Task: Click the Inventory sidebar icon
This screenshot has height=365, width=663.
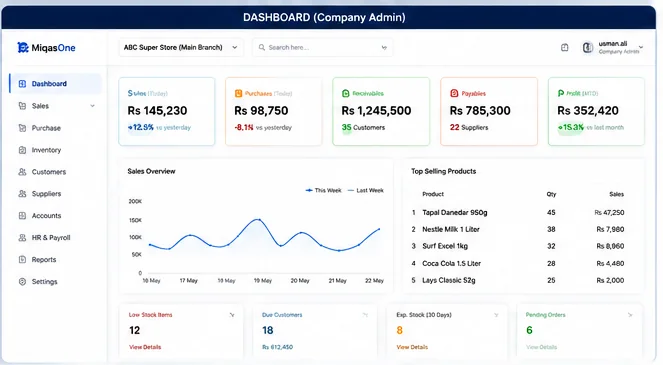Action: pyautogui.click(x=22, y=150)
